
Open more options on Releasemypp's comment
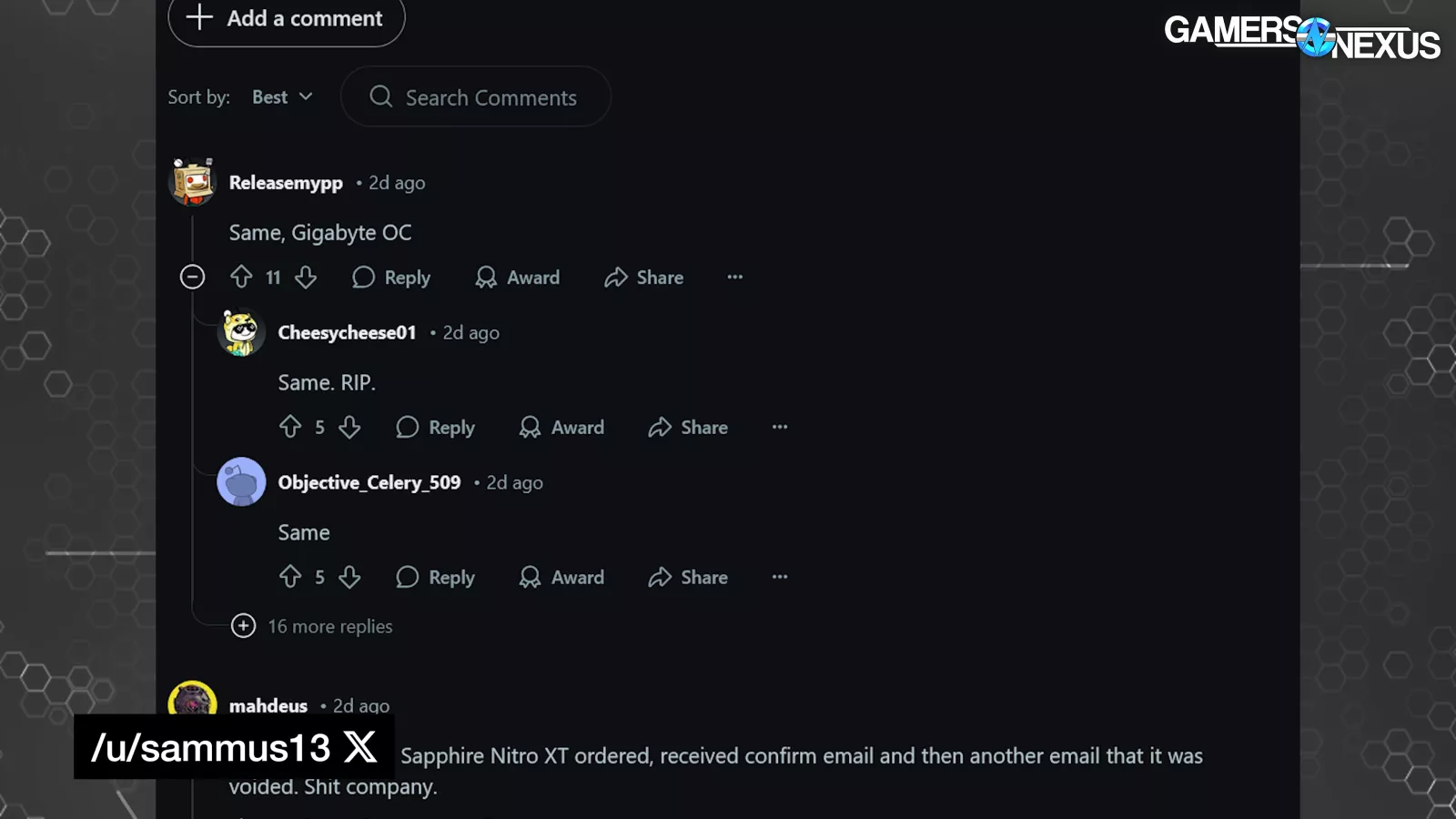(734, 278)
